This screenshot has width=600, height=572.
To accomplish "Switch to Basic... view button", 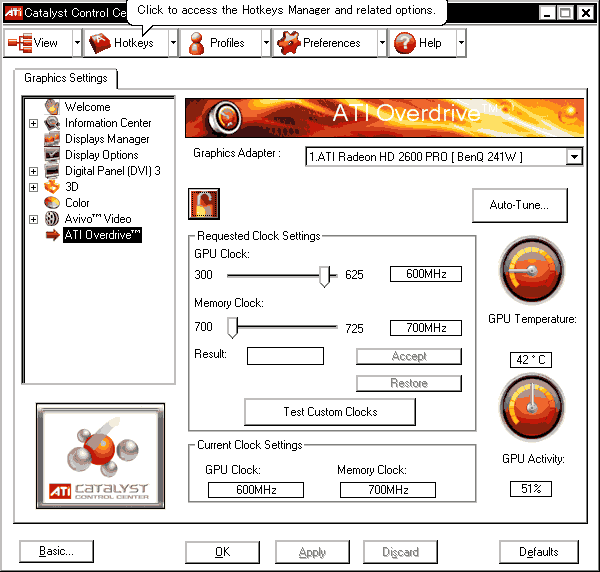I will pos(56,551).
